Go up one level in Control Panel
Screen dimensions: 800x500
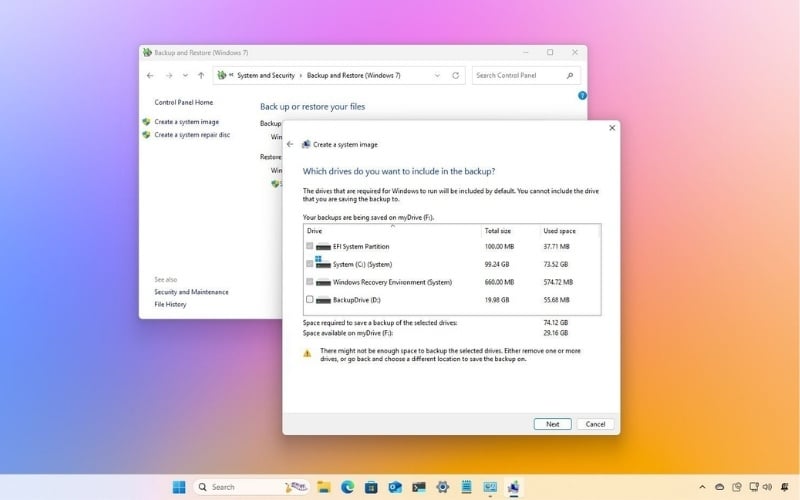click(201, 76)
